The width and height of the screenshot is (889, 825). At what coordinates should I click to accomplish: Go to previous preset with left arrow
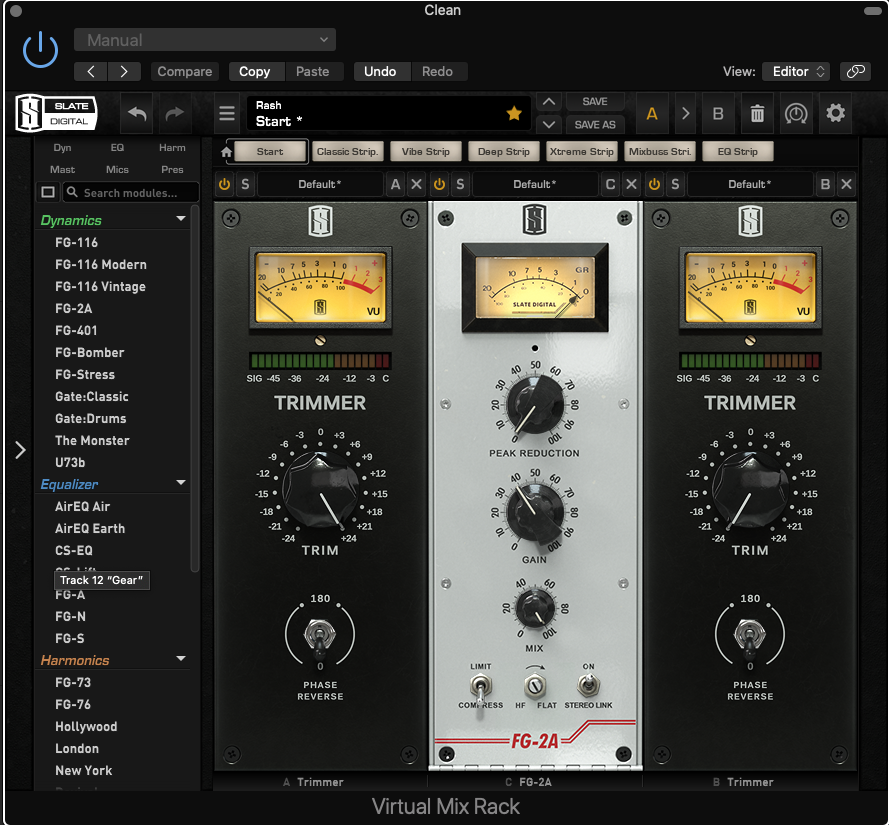click(91, 71)
